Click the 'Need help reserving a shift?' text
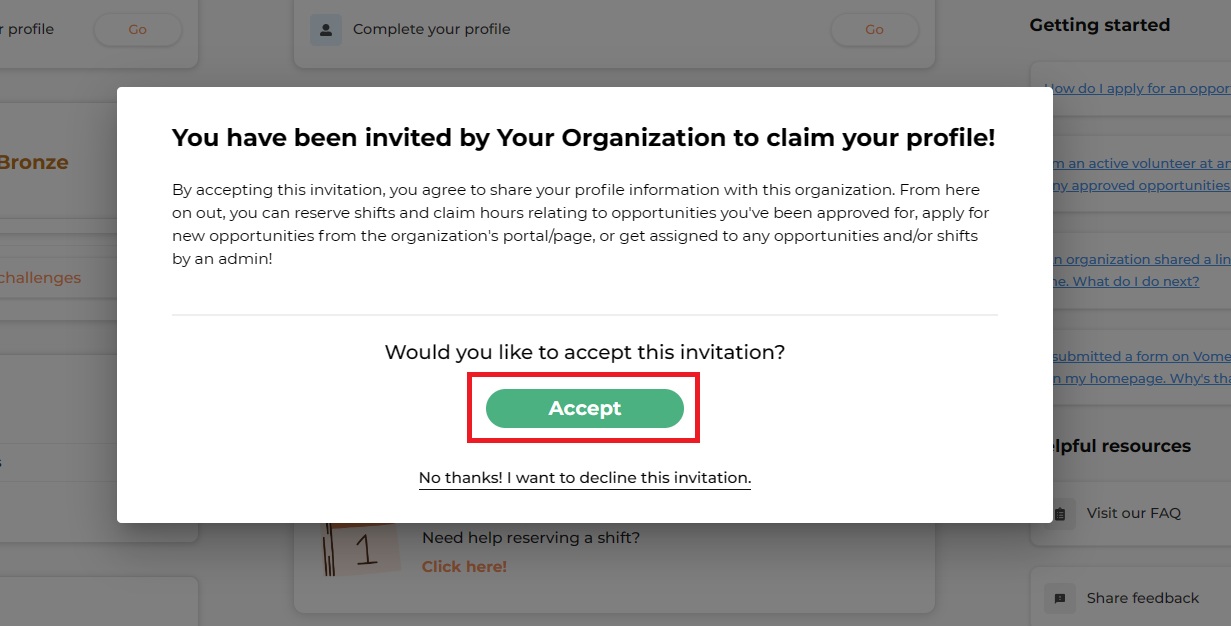Image resolution: width=1231 pixels, height=626 pixels. 531,538
